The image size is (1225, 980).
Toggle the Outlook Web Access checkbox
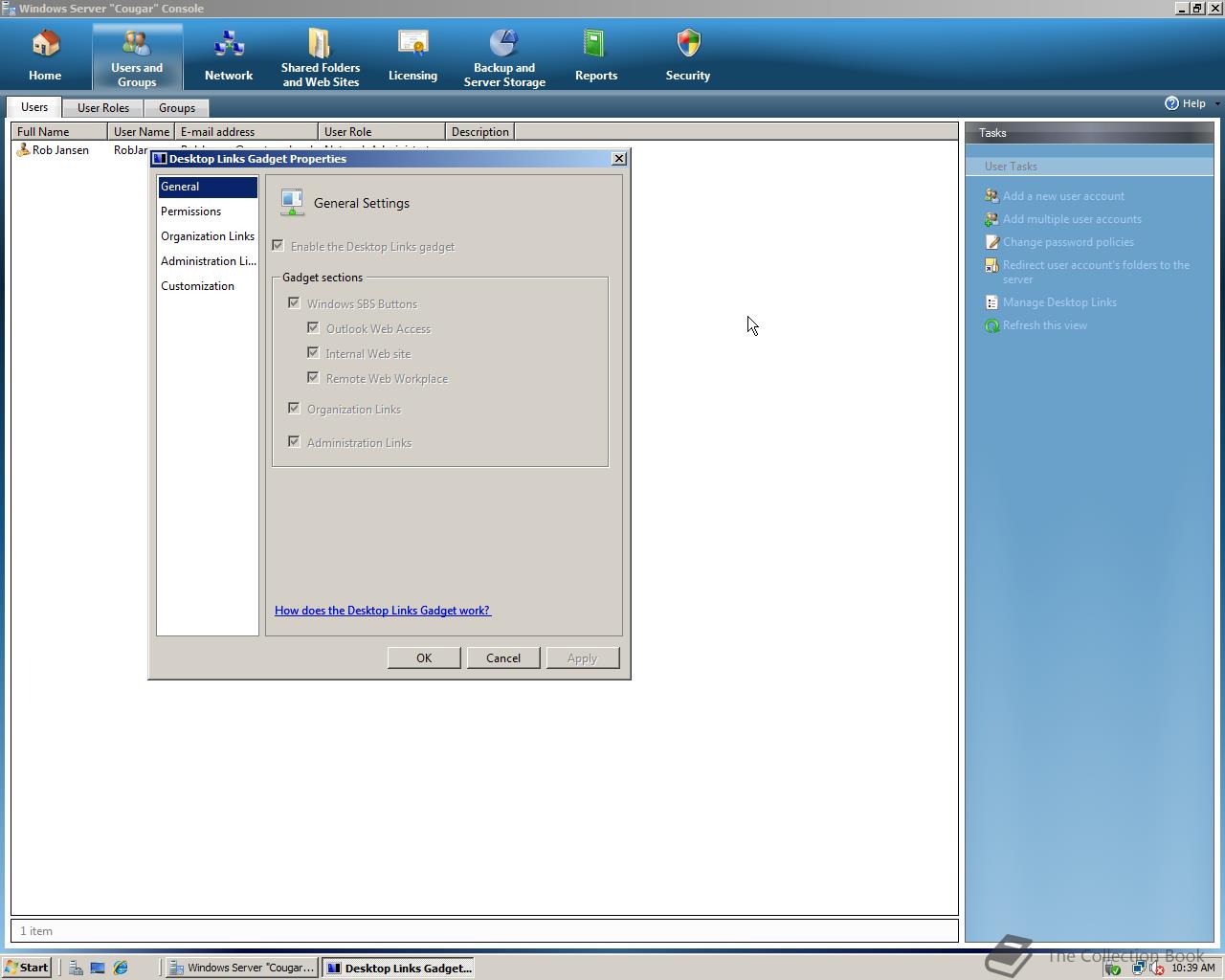(x=313, y=328)
